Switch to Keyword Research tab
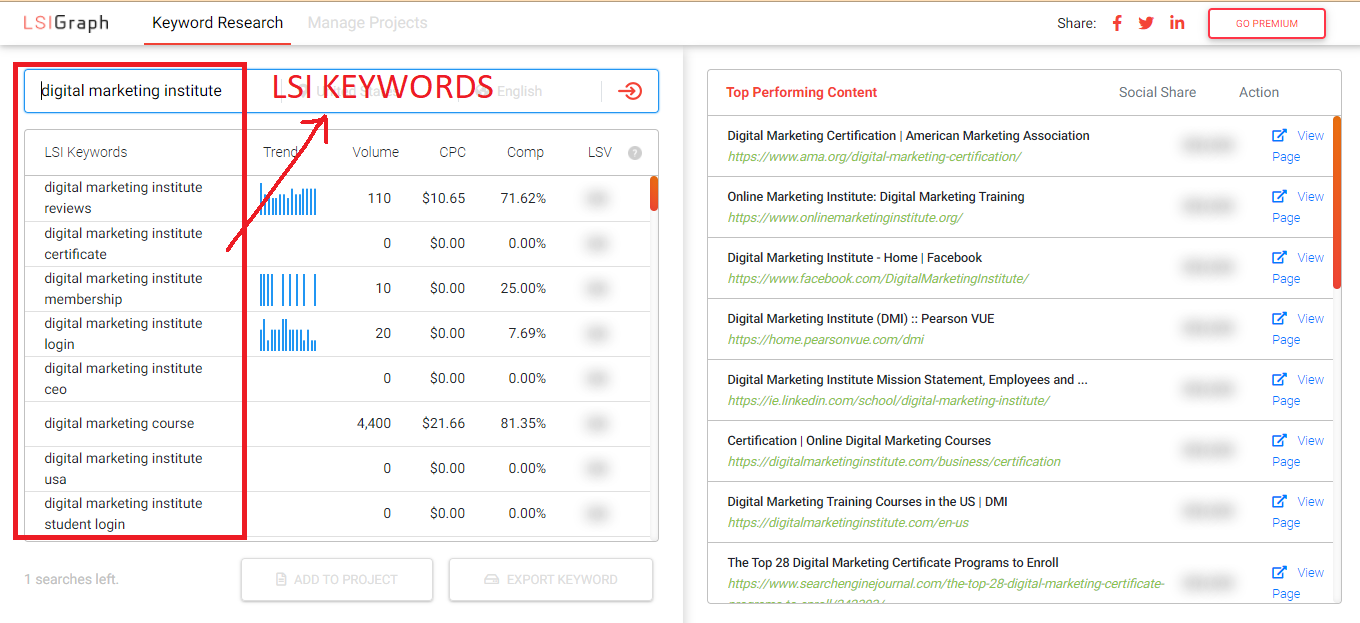Screen dimensions: 1360x623 [218, 22]
